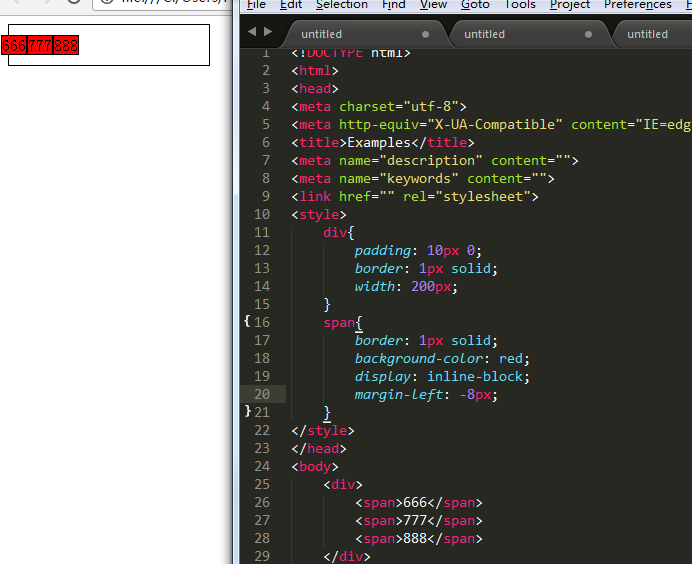Image resolution: width=692 pixels, height=564 pixels.
Task: Click the div selector on line 11
Action: tap(335, 233)
